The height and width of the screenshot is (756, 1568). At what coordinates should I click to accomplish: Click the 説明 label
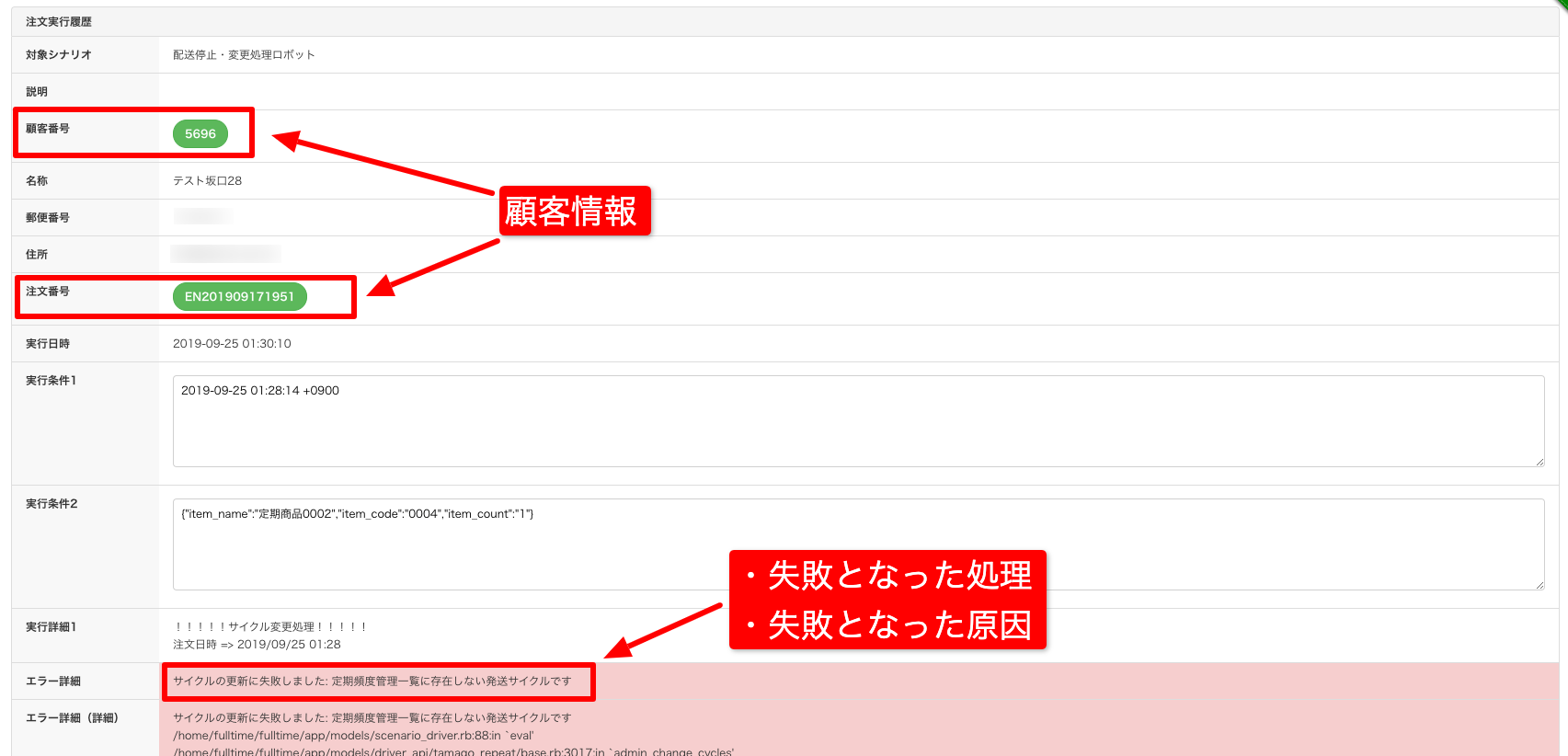tap(37, 91)
